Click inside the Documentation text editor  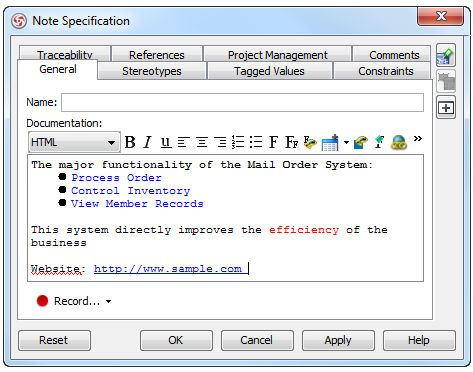(x=225, y=218)
